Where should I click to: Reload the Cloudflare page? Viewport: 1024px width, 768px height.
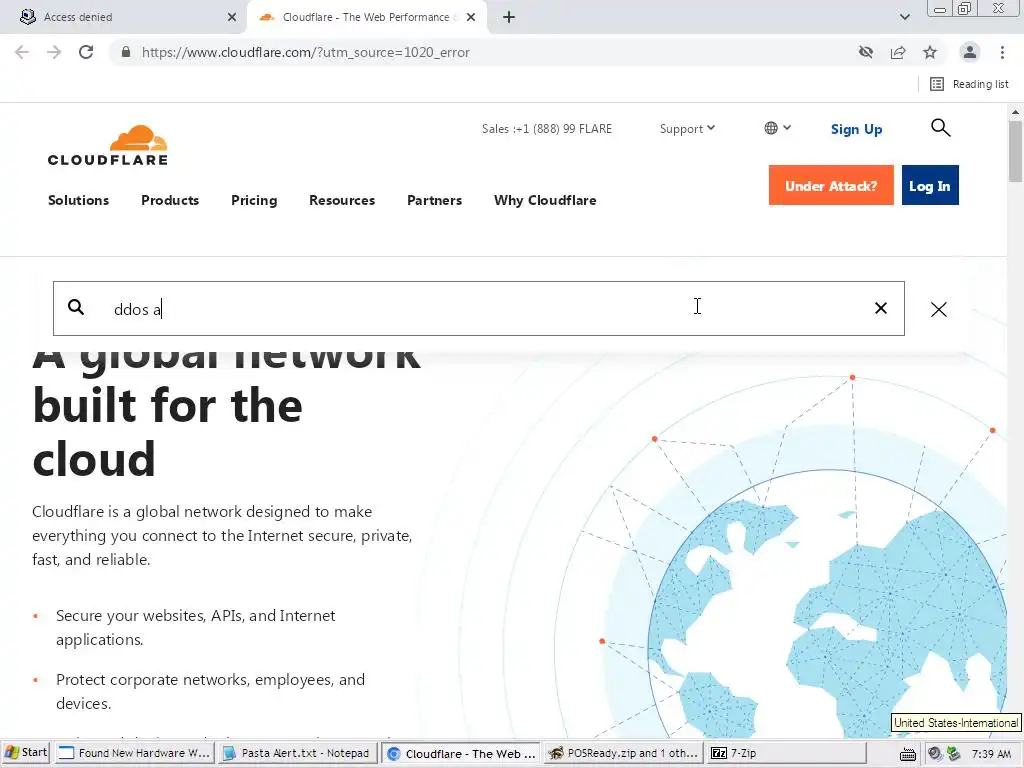[x=86, y=52]
